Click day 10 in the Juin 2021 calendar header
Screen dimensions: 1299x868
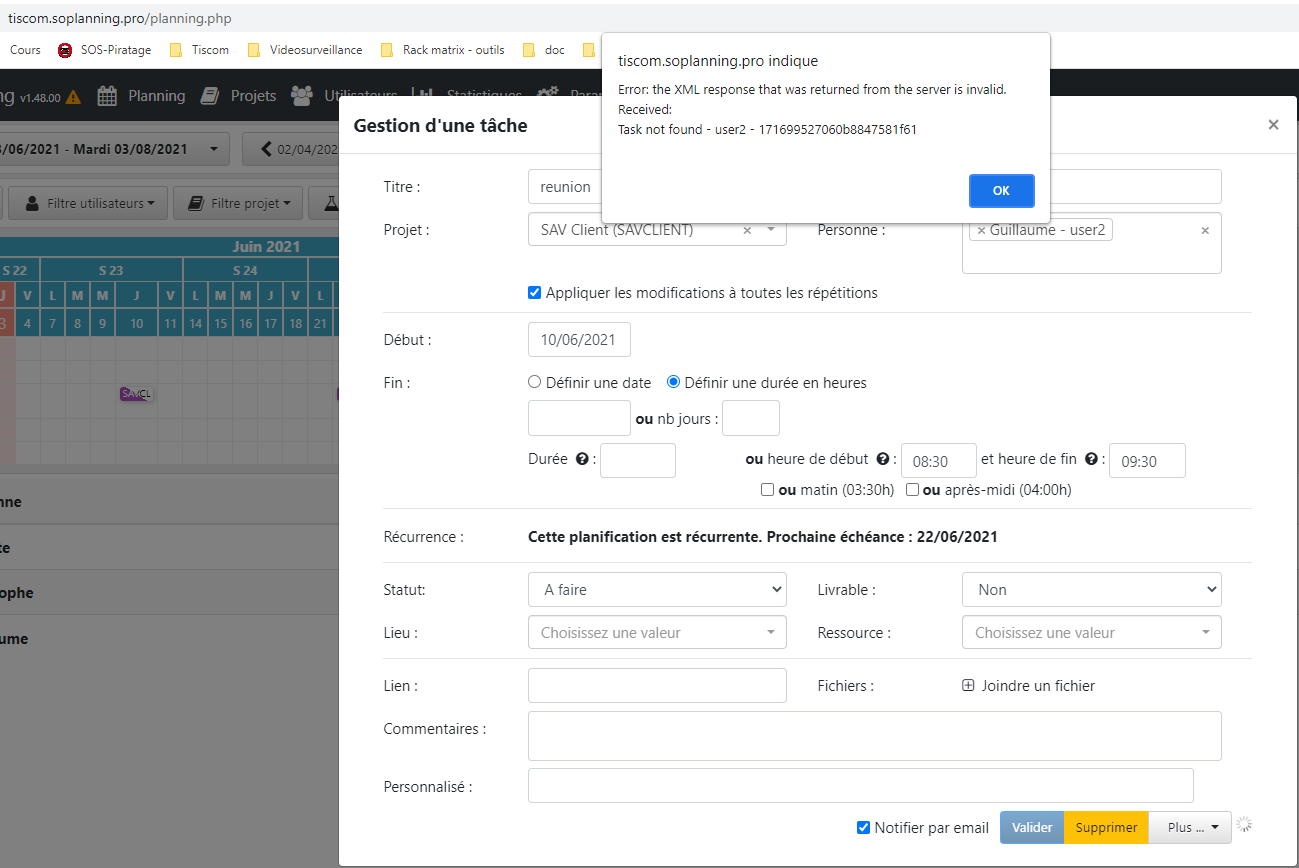click(136, 323)
